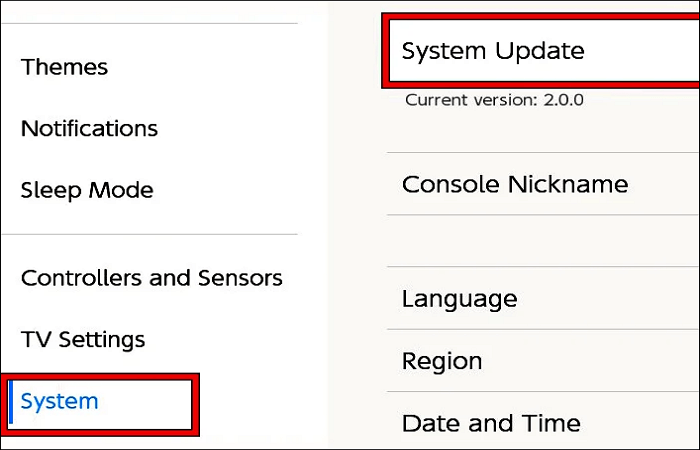700x450 pixels.
Task: Start System Update
Action: (493, 50)
